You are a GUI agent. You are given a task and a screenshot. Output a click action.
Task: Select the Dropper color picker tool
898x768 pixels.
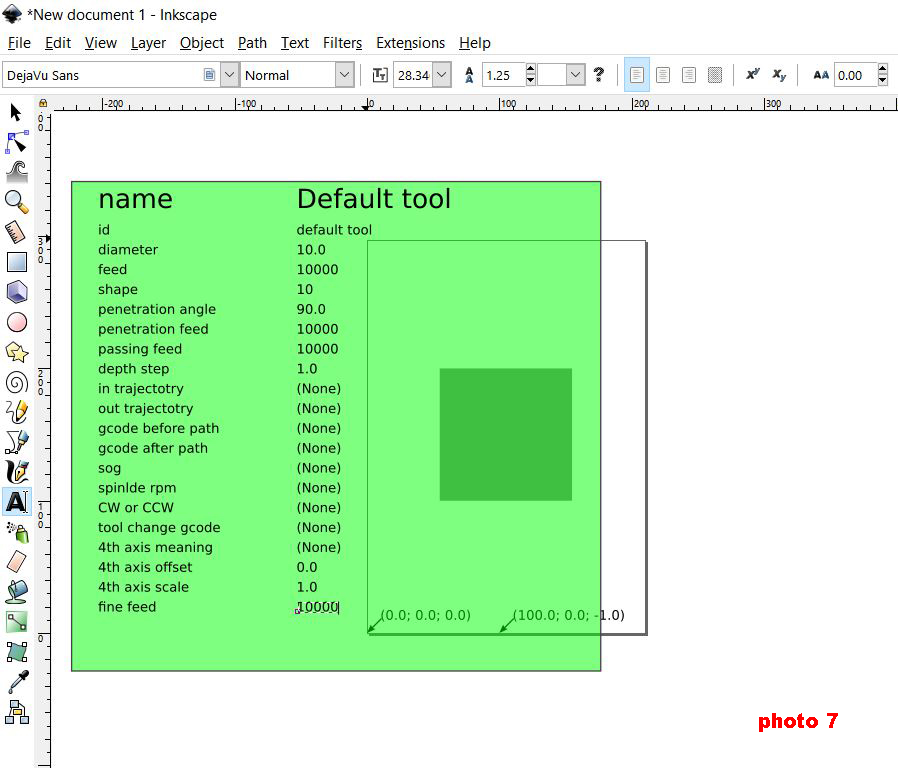tap(18, 682)
